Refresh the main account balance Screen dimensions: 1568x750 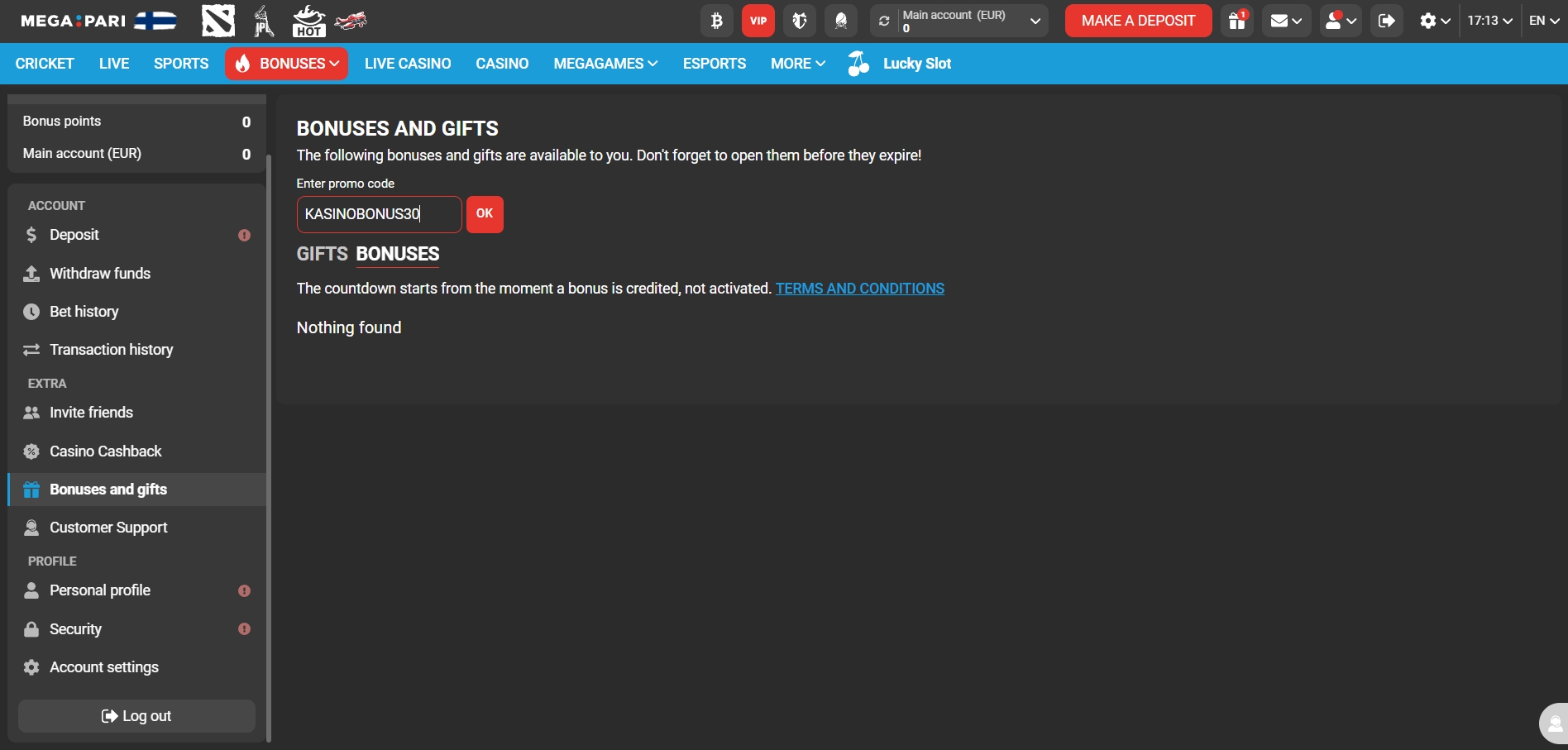coord(884,21)
